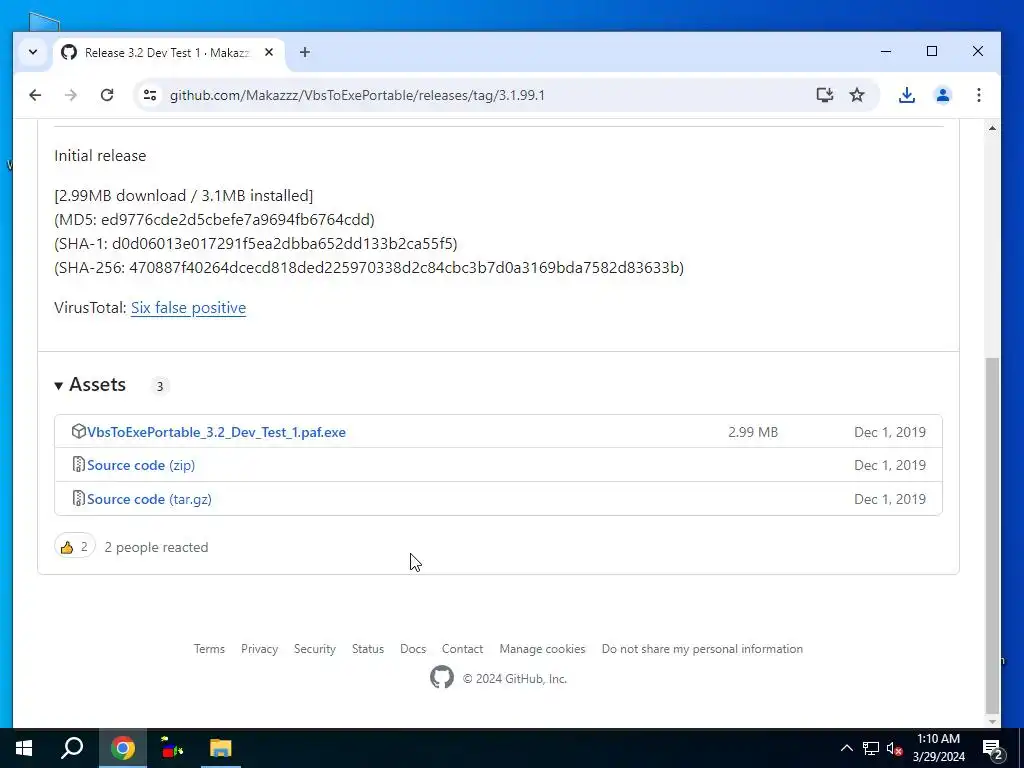
Task: Click the page vertical scrollbar thumb
Action: point(992,536)
